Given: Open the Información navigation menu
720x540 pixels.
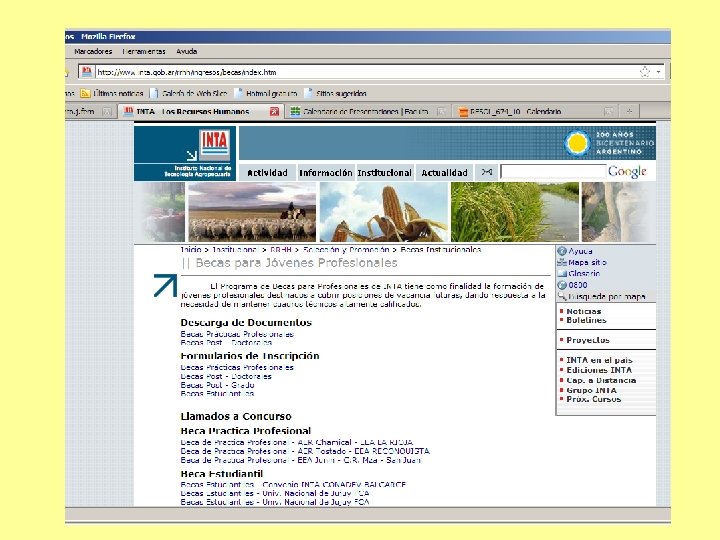Looking at the screenshot, I should [326, 173].
